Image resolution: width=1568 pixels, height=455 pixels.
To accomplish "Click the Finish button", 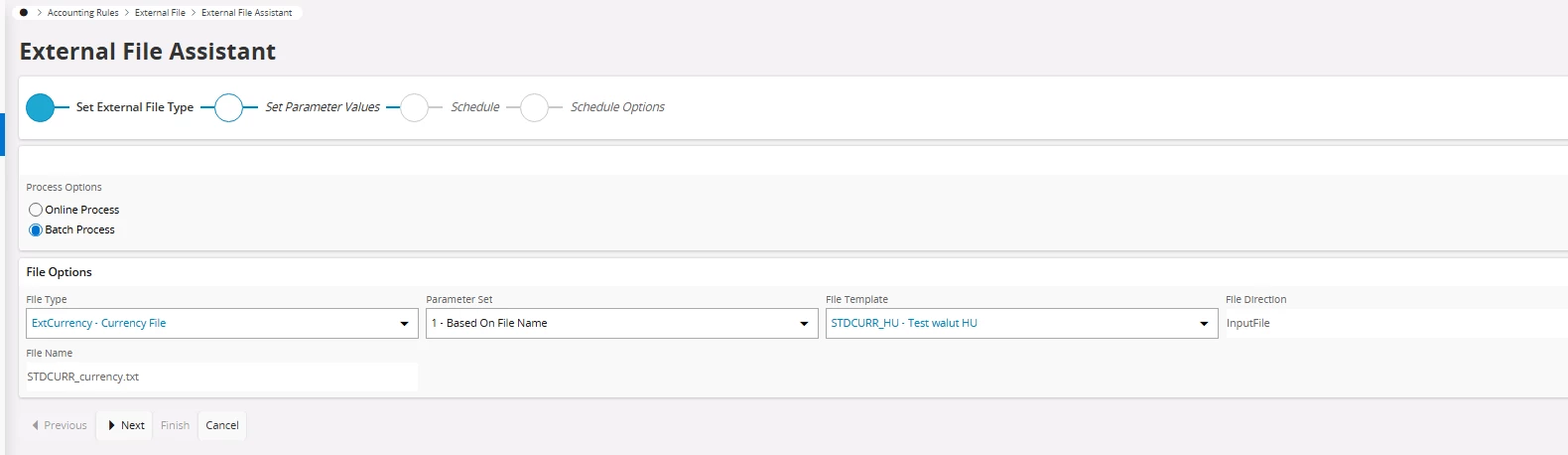I will click(x=175, y=425).
